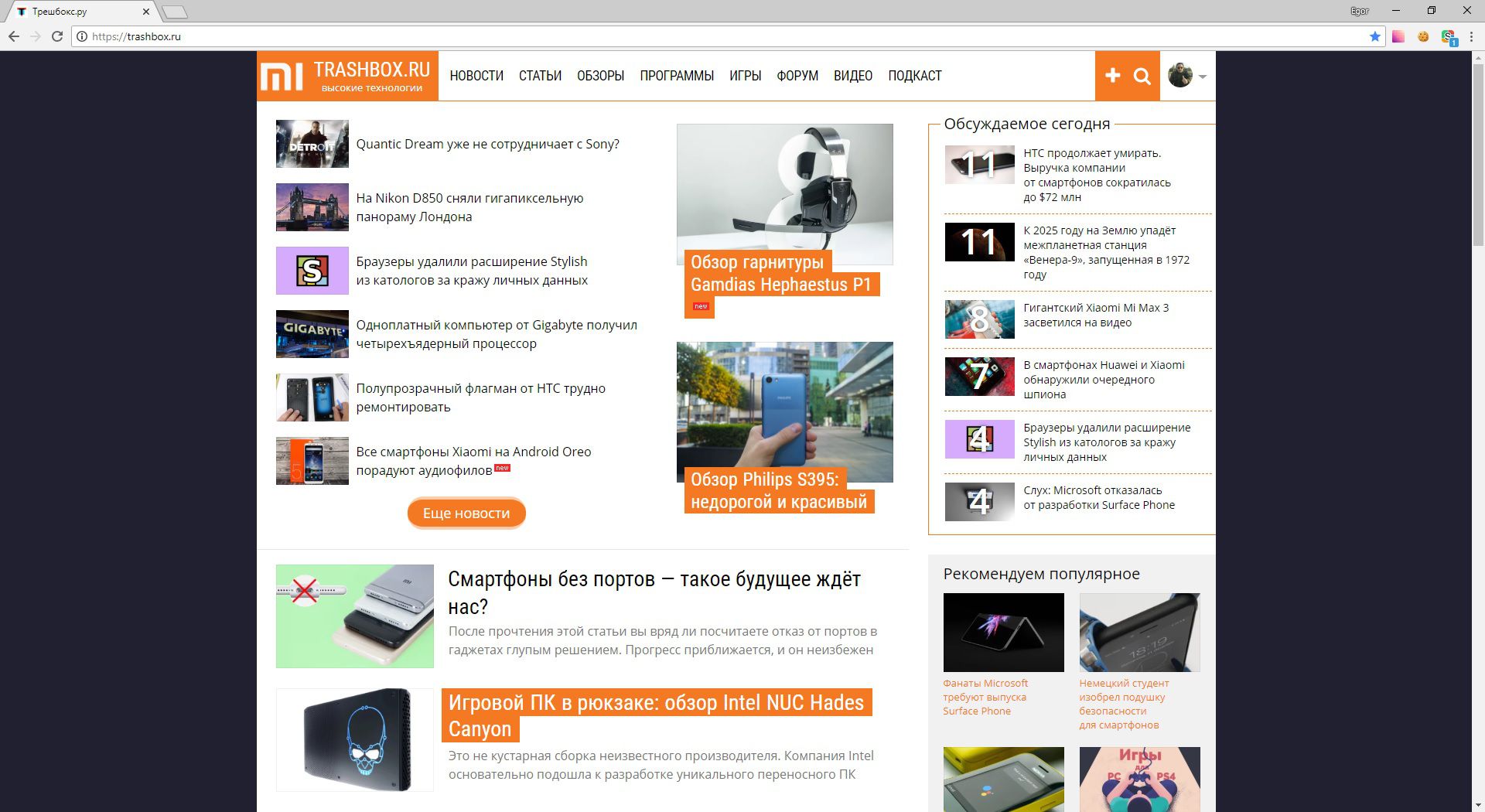Viewport: 1485px width, 812px height.
Task: Click the Gamdias Hephaestus P1 headset image
Action: click(x=784, y=194)
